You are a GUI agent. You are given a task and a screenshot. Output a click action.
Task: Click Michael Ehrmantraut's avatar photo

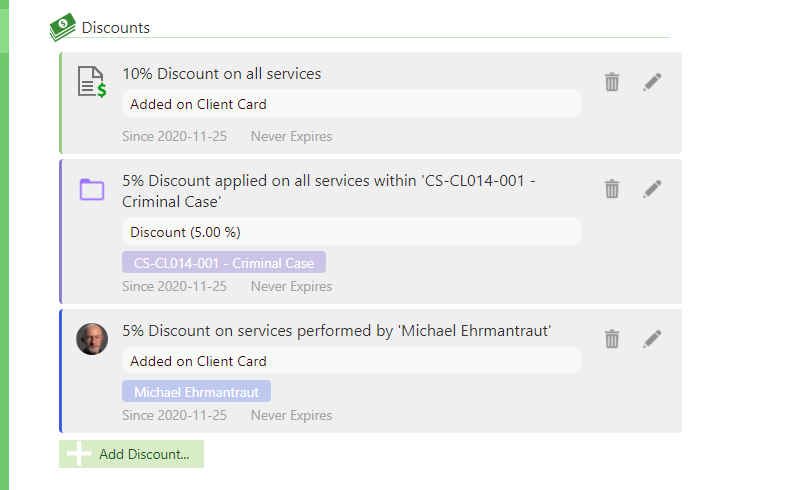tap(92, 339)
